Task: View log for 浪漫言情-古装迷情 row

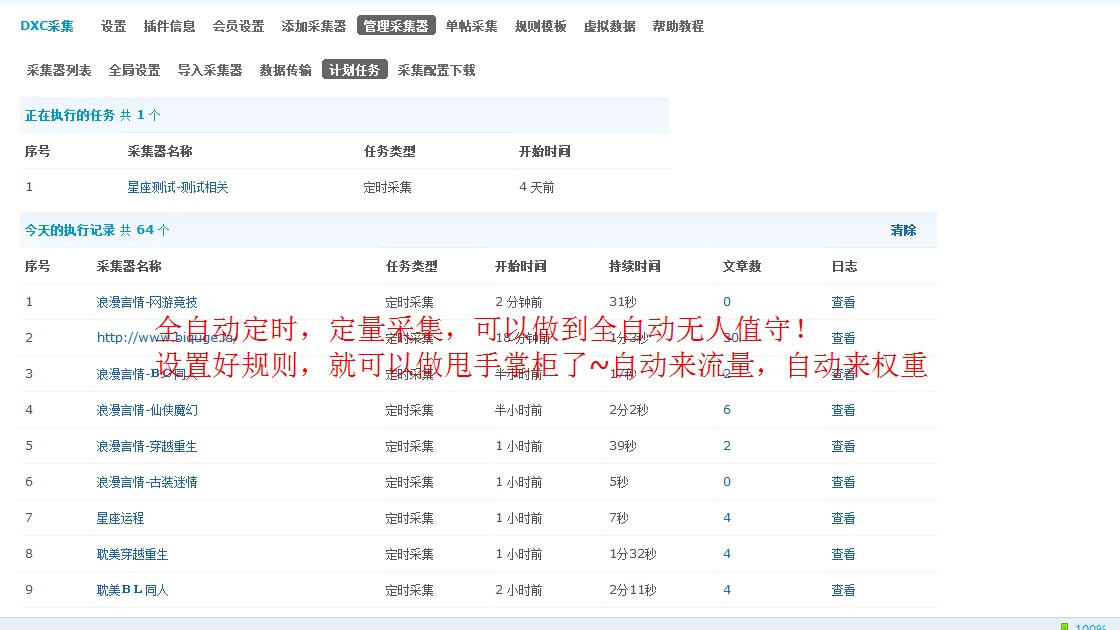Action: (x=844, y=482)
